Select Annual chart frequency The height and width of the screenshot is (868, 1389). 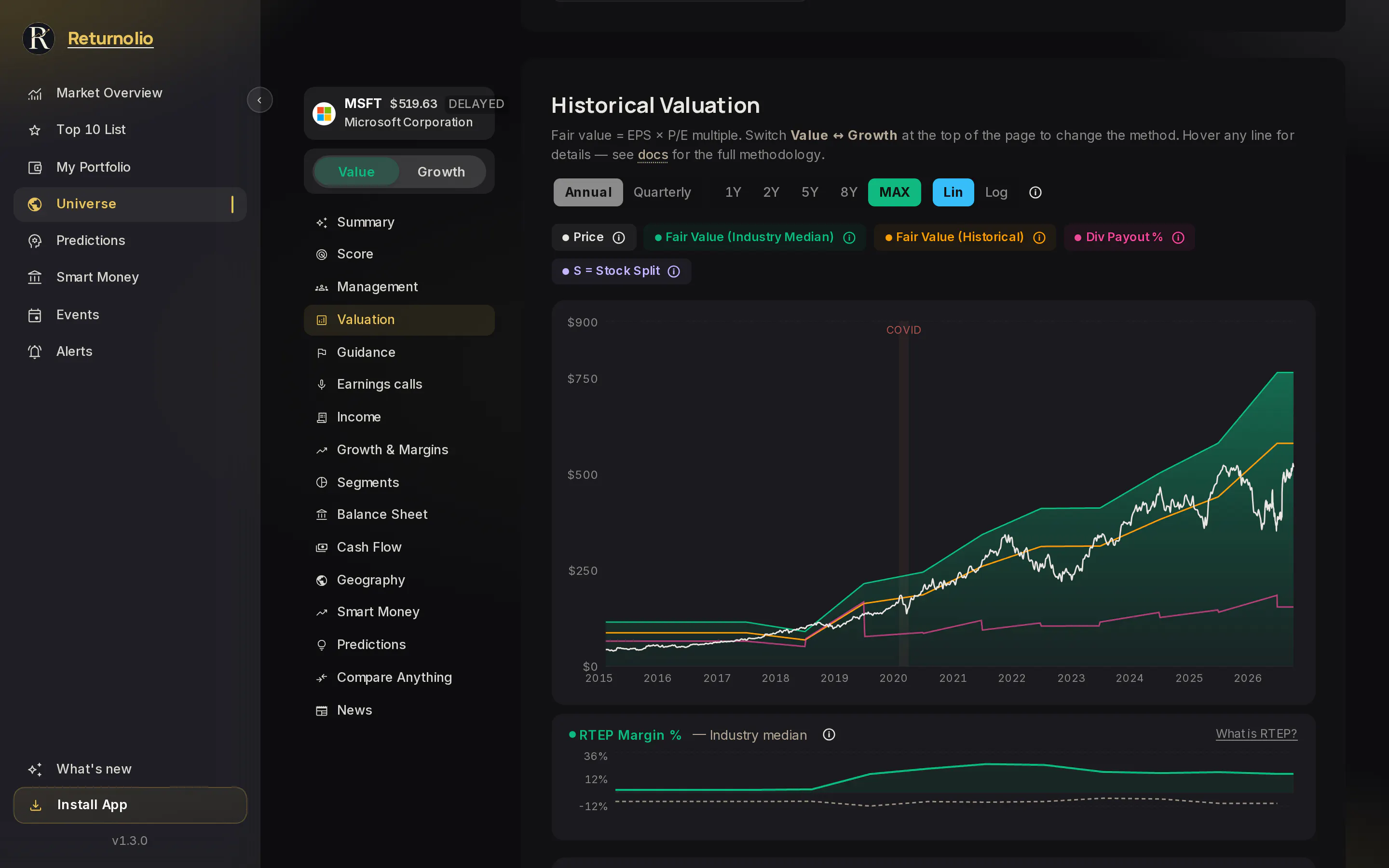point(588,192)
